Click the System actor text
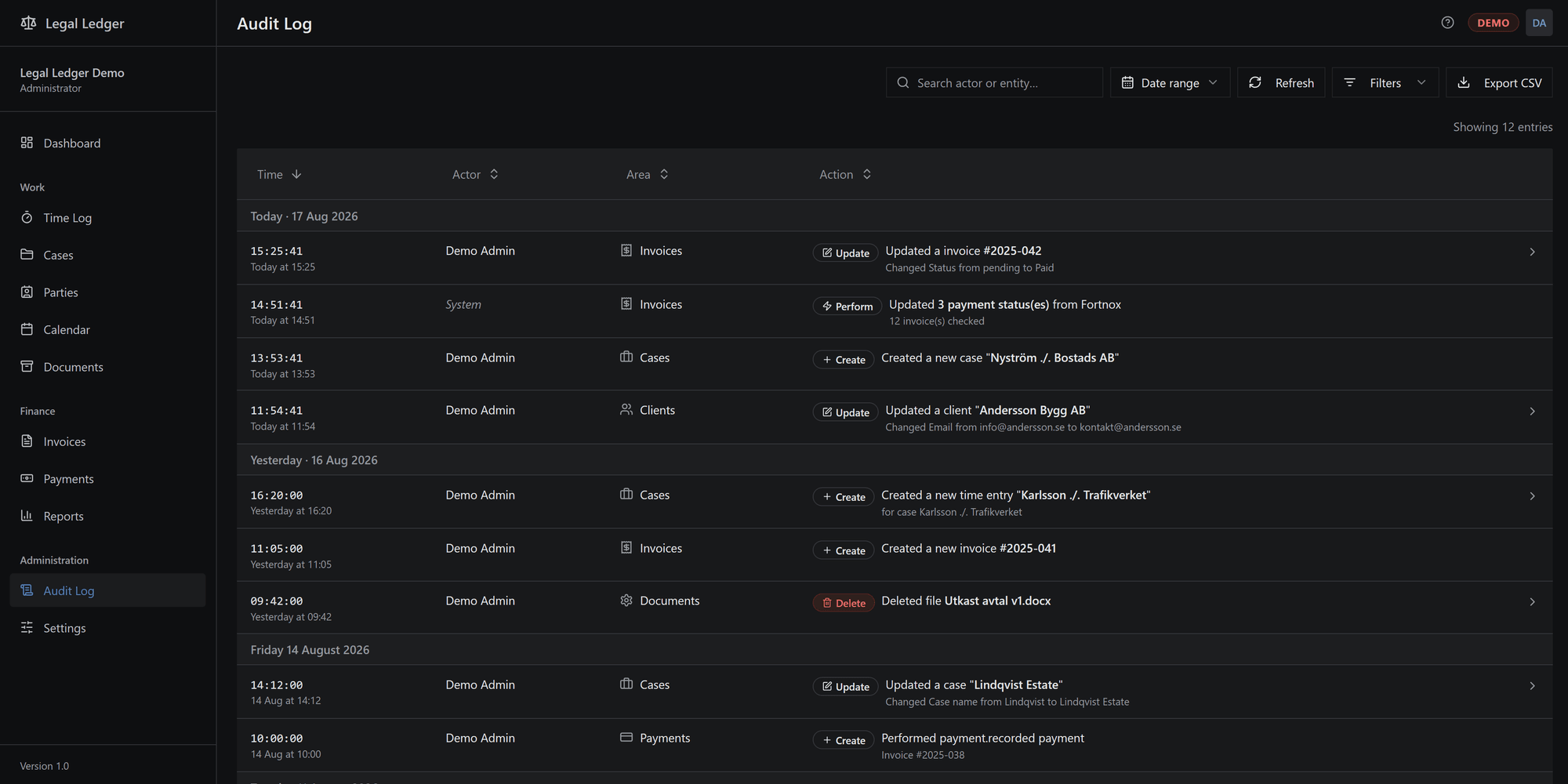Viewport: 1568px width, 784px height. click(x=463, y=304)
